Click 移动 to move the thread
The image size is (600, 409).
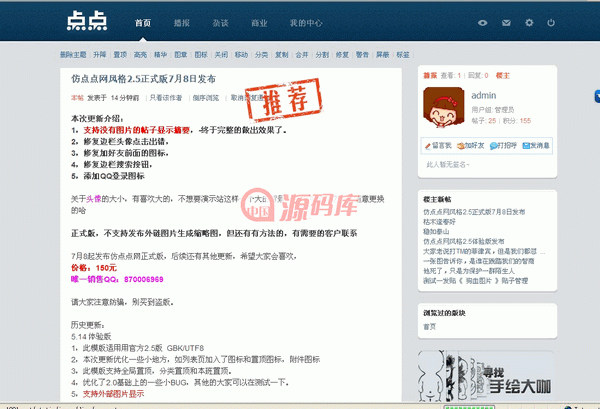coord(241,55)
